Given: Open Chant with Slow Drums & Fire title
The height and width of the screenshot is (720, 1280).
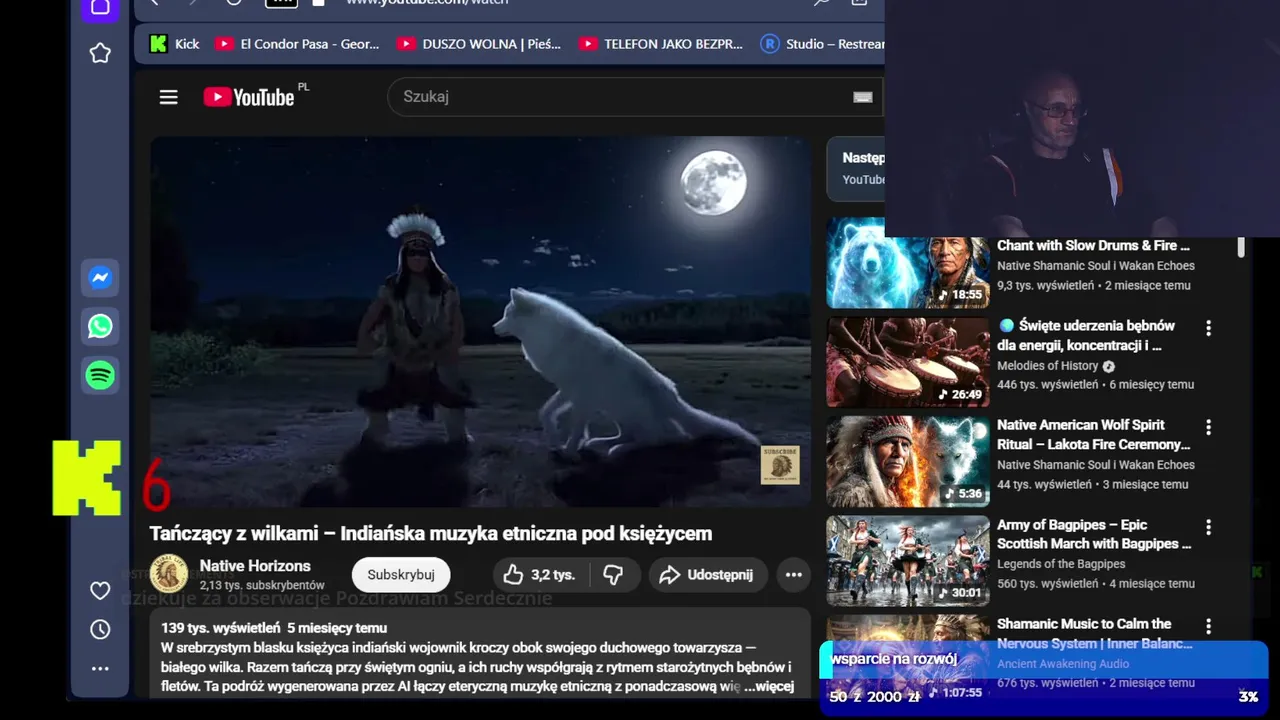Looking at the screenshot, I should point(1093,245).
